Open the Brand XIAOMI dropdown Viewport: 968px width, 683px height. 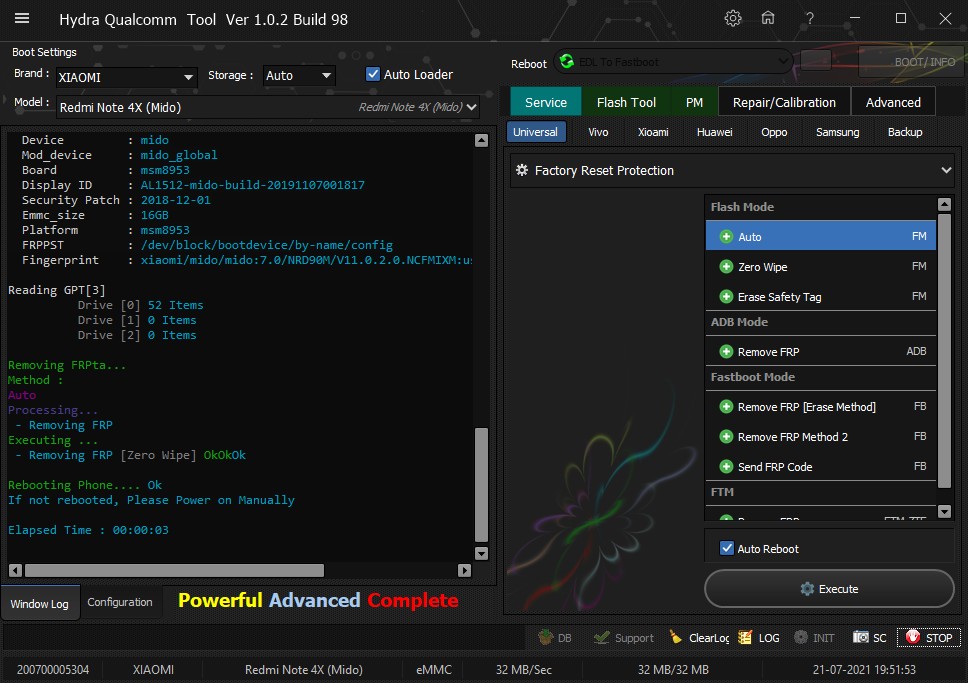pos(126,77)
